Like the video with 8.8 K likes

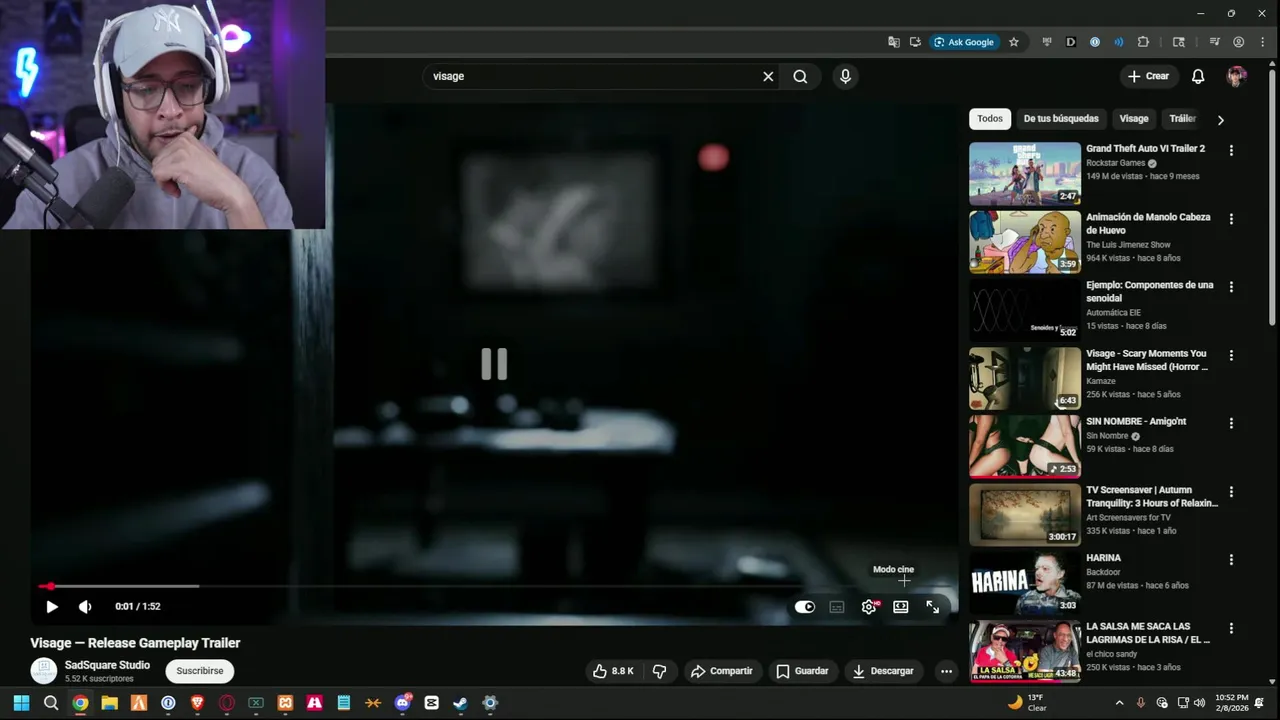[613, 671]
